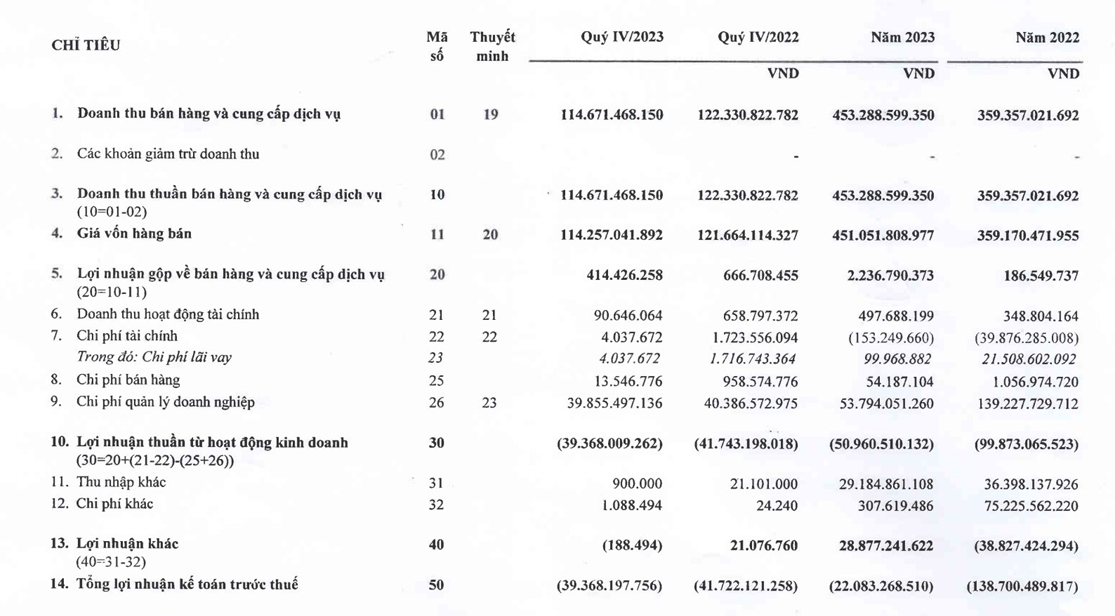Click the "Mã số" column header
The width and height of the screenshot is (1115, 616).
click(x=436, y=46)
